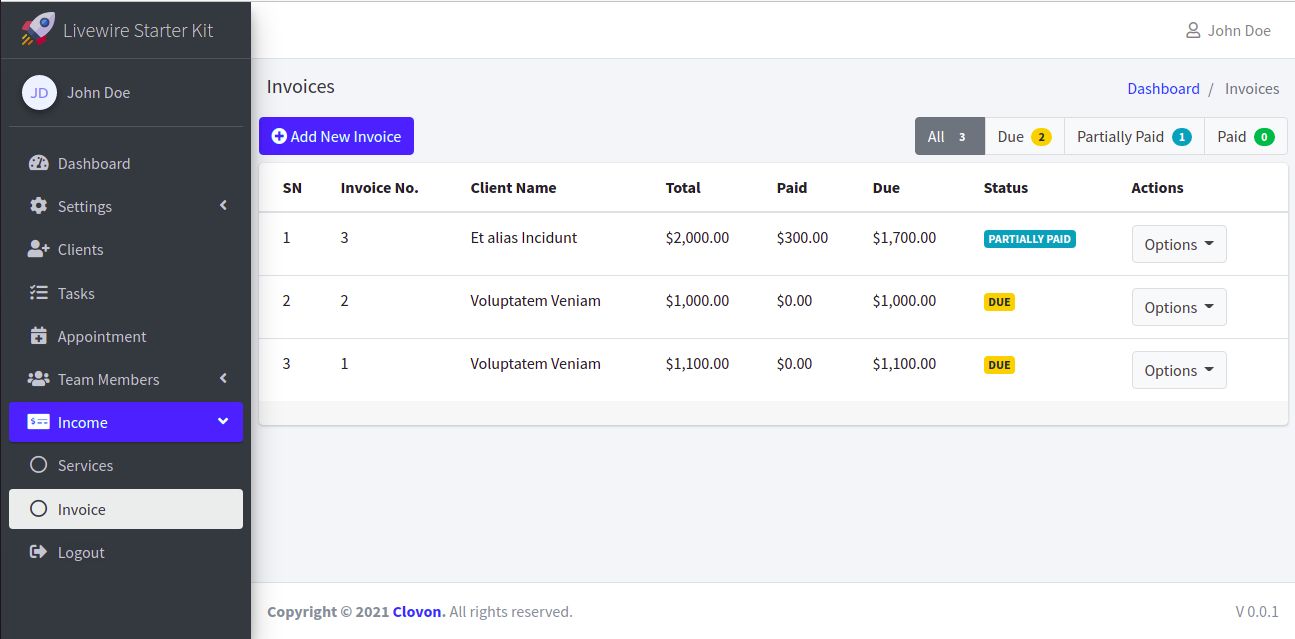Click the Clients user-plus icon
The width and height of the screenshot is (1295, 639).
[39, 249]
